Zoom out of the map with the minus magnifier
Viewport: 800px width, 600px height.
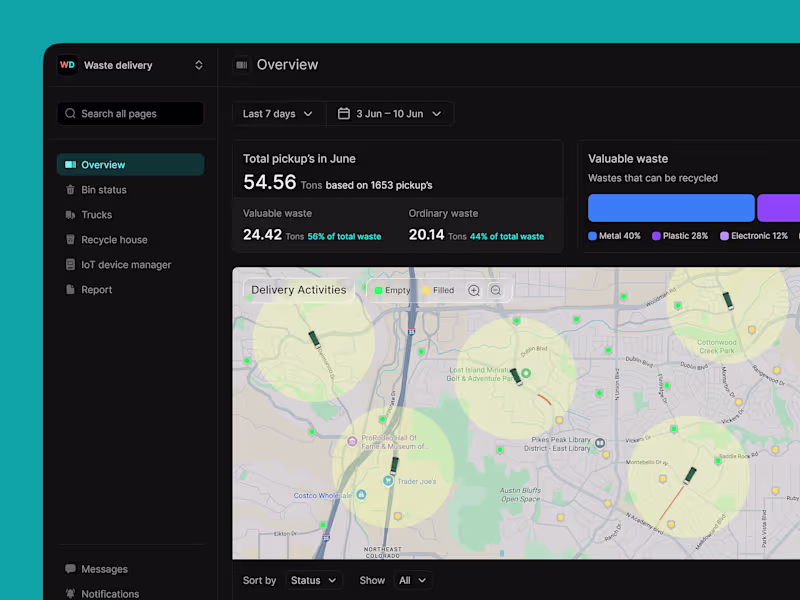(496, 290)
